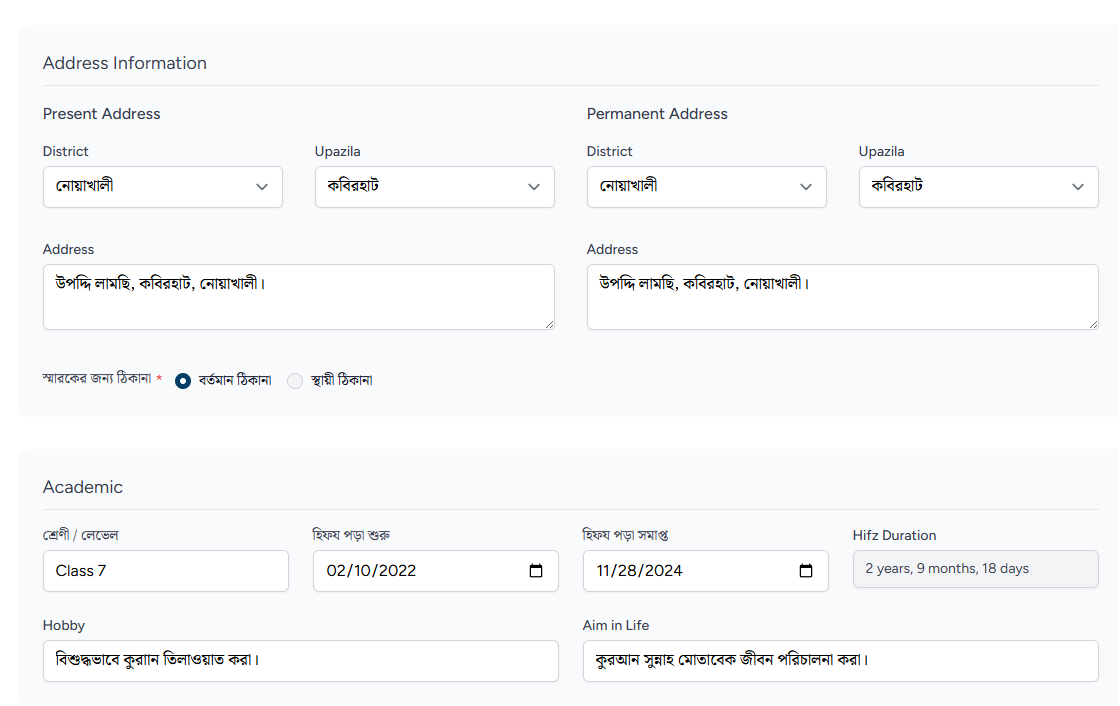Open the Permanent Address Upazila dropdown
The width and height of the screenshot is (1120, 706).
pos(978,187)
